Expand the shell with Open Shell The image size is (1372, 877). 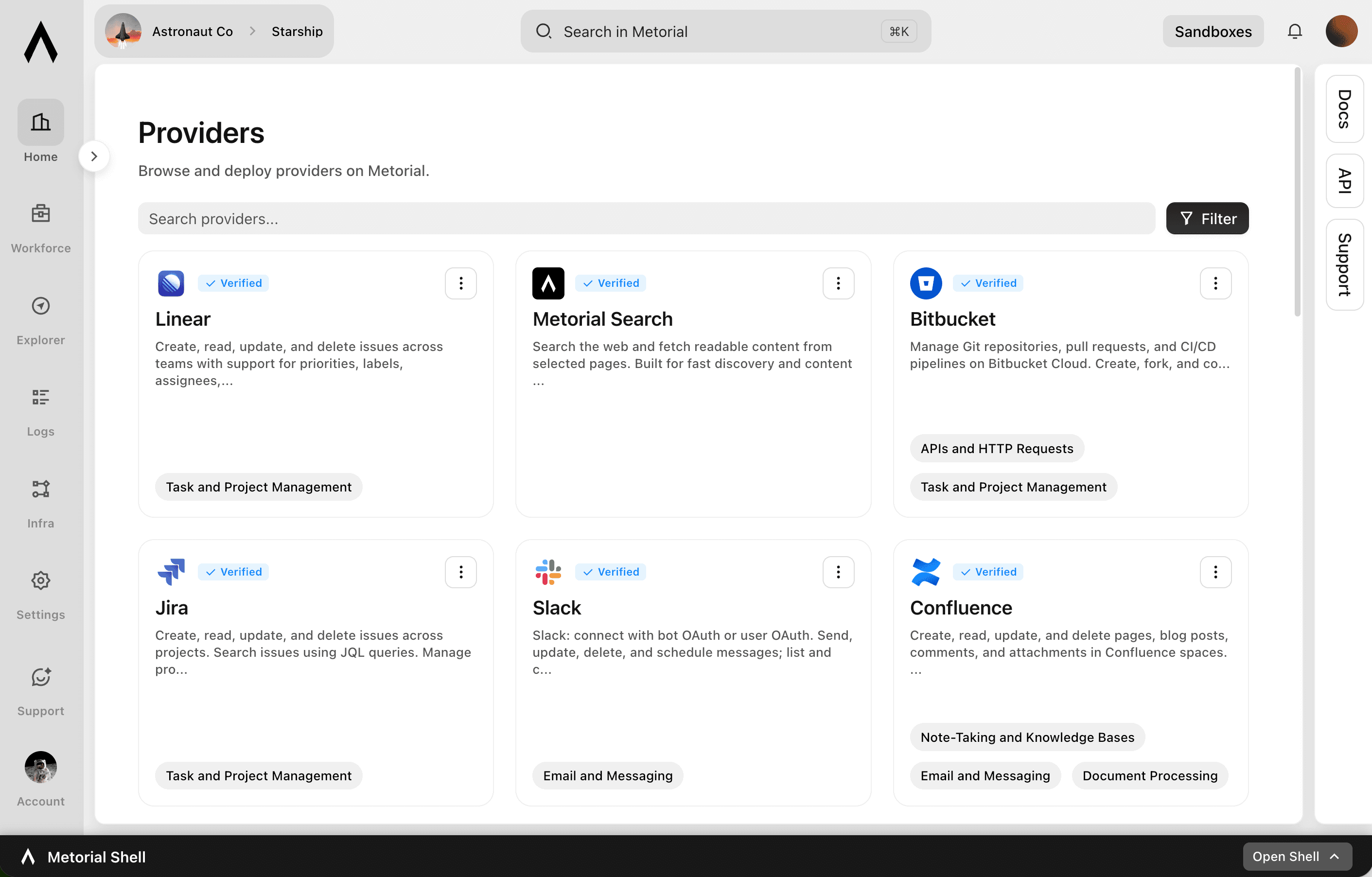[x=1297, y=857]
